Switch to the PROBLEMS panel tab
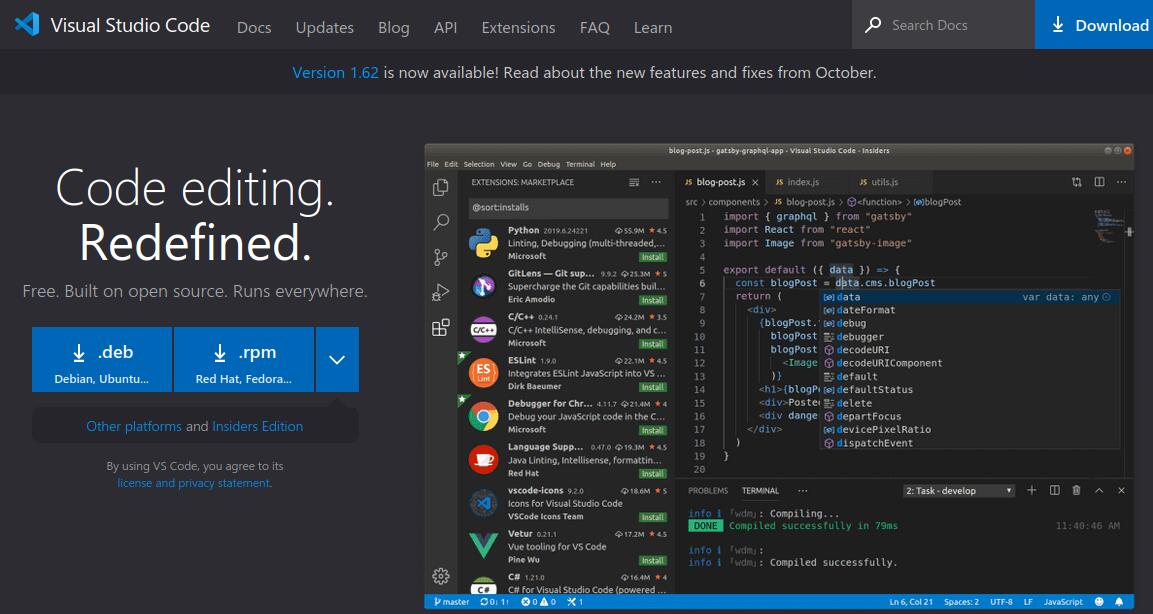This screenshot has height=614, width=1153. point(708,491)
